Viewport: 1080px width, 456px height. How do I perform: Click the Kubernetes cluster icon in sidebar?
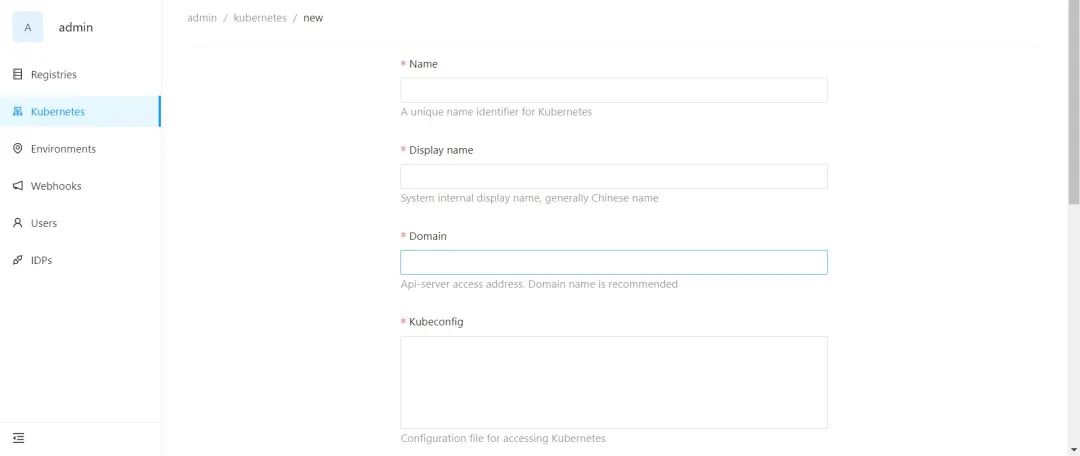click(x=17, y=112)
